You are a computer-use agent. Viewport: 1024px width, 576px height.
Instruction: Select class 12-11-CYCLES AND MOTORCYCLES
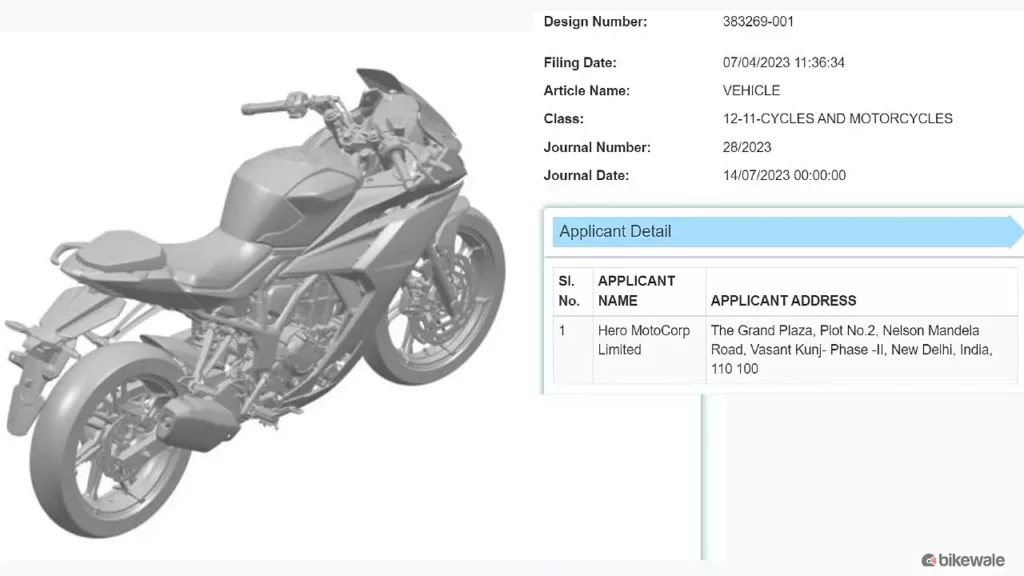click(837, 119)
